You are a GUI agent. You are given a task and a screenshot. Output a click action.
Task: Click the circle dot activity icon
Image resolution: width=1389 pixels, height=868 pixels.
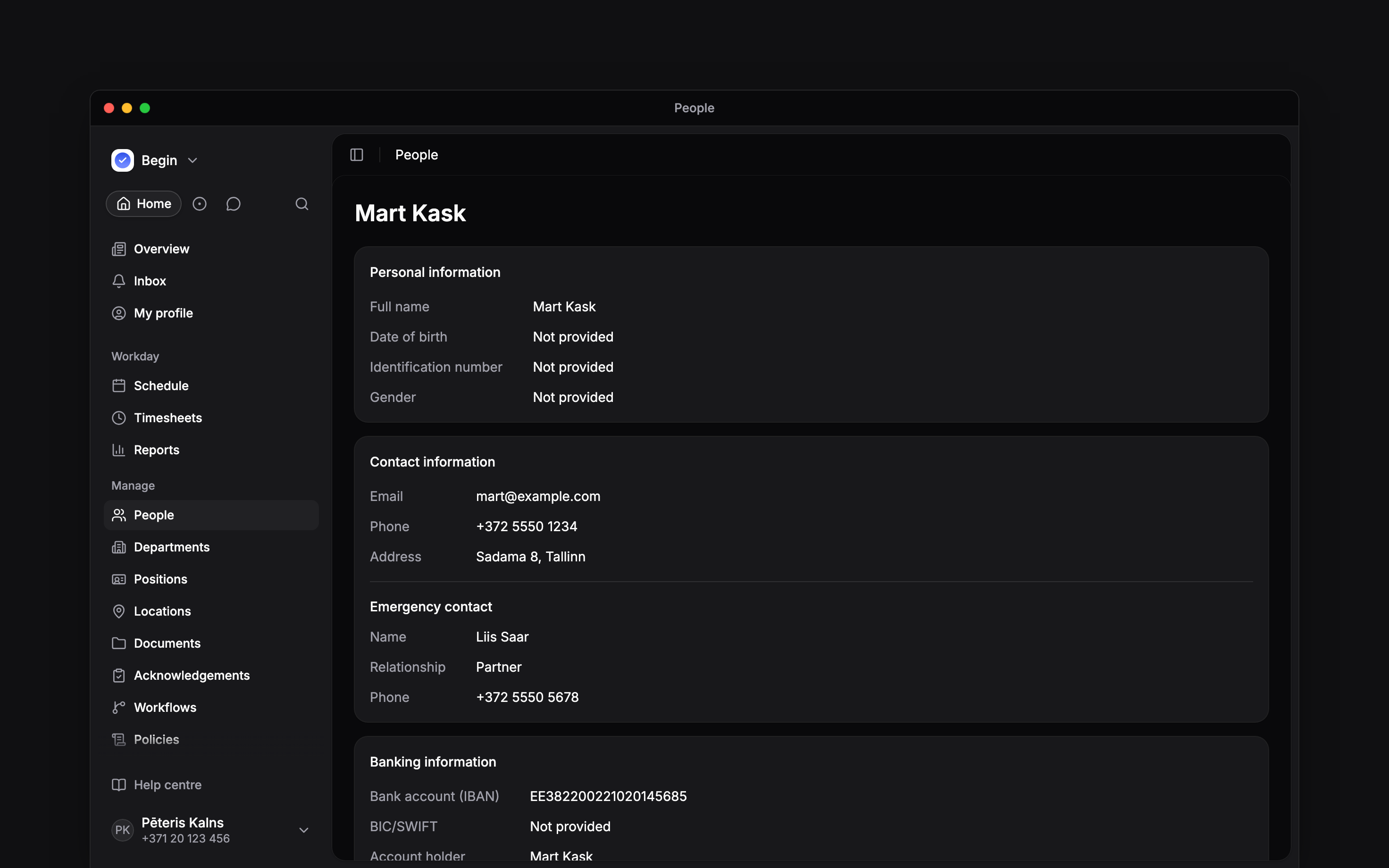[x=199, y=204]
